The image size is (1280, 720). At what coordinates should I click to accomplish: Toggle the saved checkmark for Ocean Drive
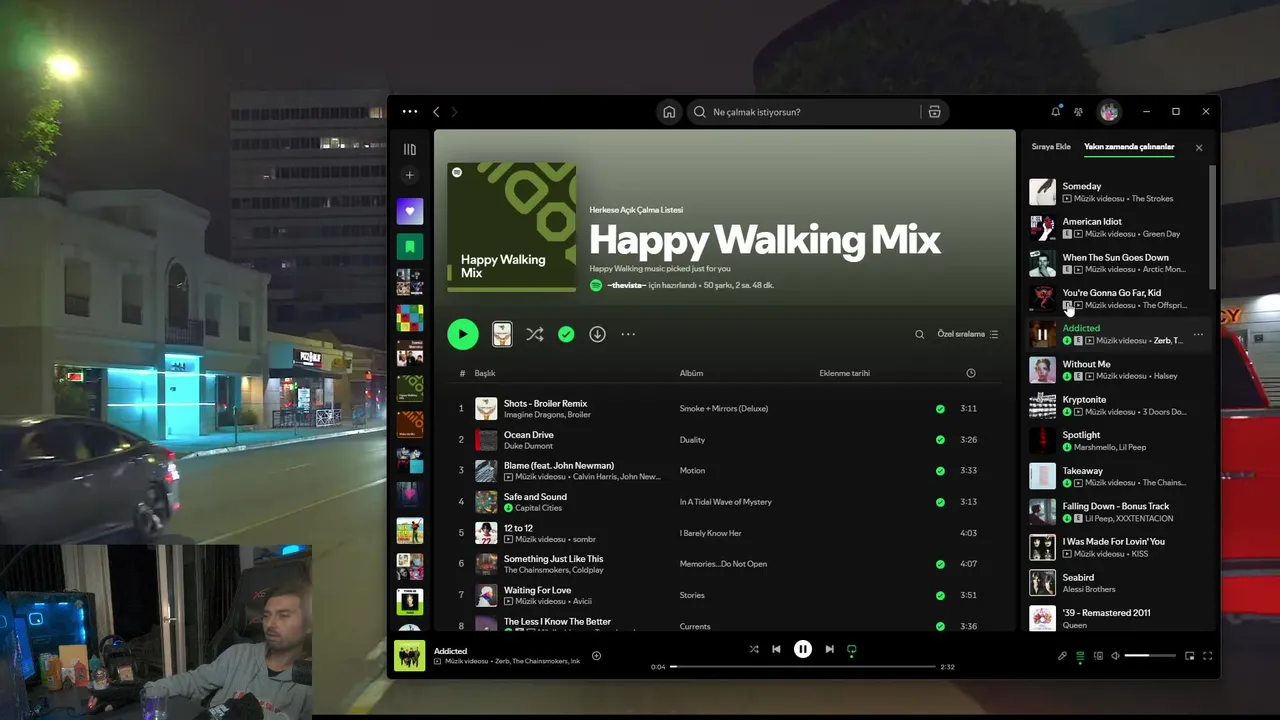pos(940,439)
